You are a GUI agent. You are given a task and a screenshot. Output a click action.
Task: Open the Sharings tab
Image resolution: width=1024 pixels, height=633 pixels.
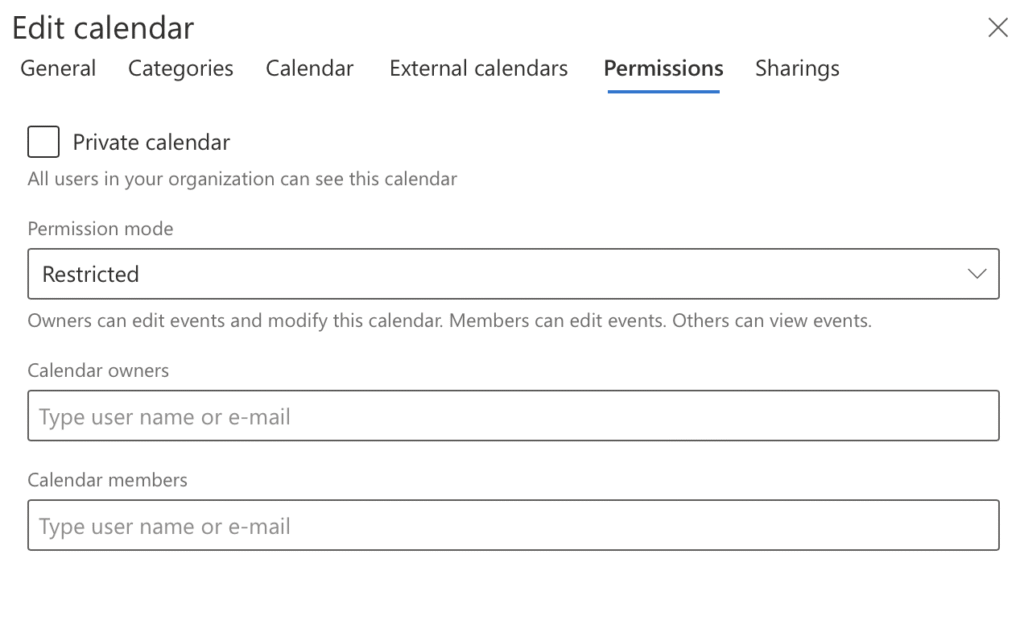coord(796,68)
